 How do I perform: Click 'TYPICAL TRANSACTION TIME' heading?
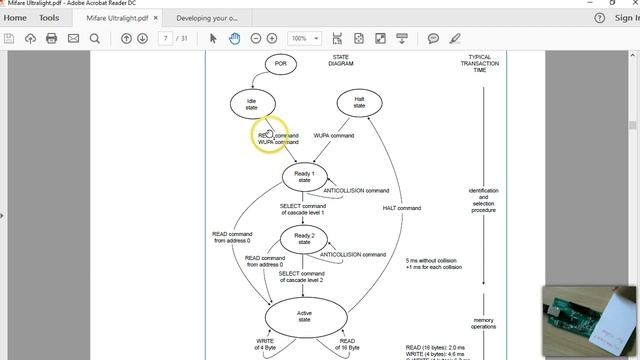coord(480,63)
